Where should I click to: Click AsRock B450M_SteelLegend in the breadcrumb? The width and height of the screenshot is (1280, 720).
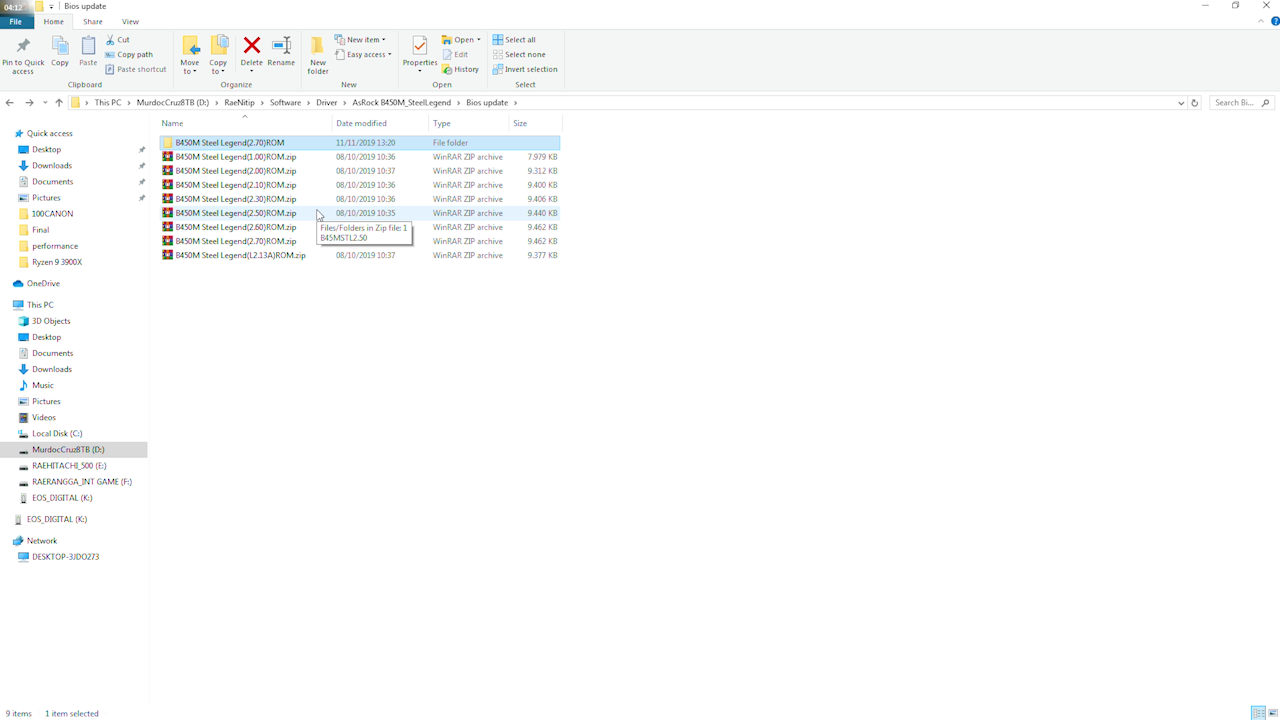click(x=402, y=102)
